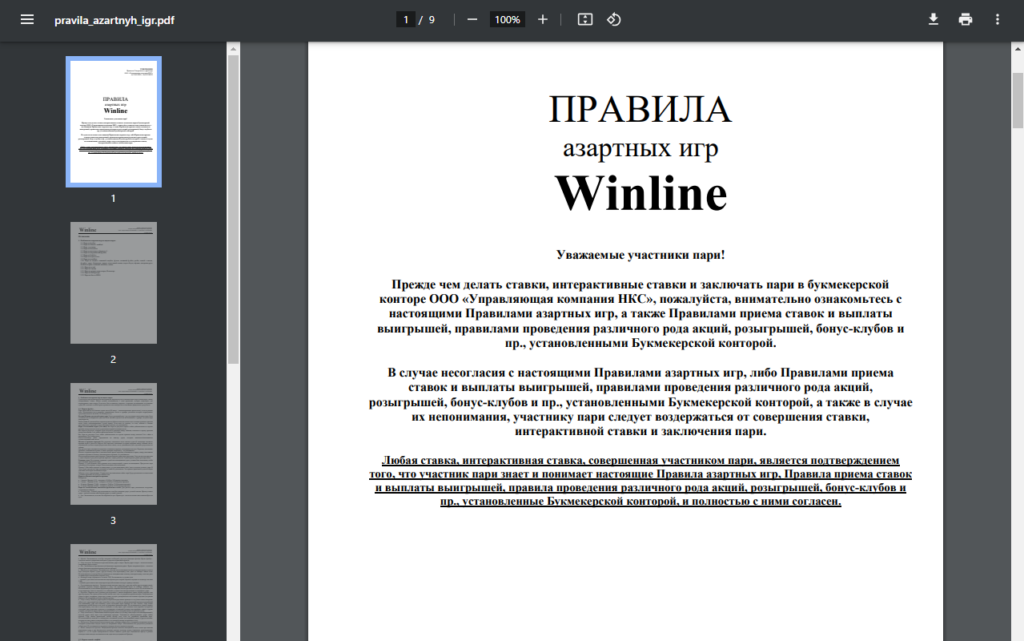Click the Winline title text
This screenshot has width=1024, height=641.
coord(641,193)
